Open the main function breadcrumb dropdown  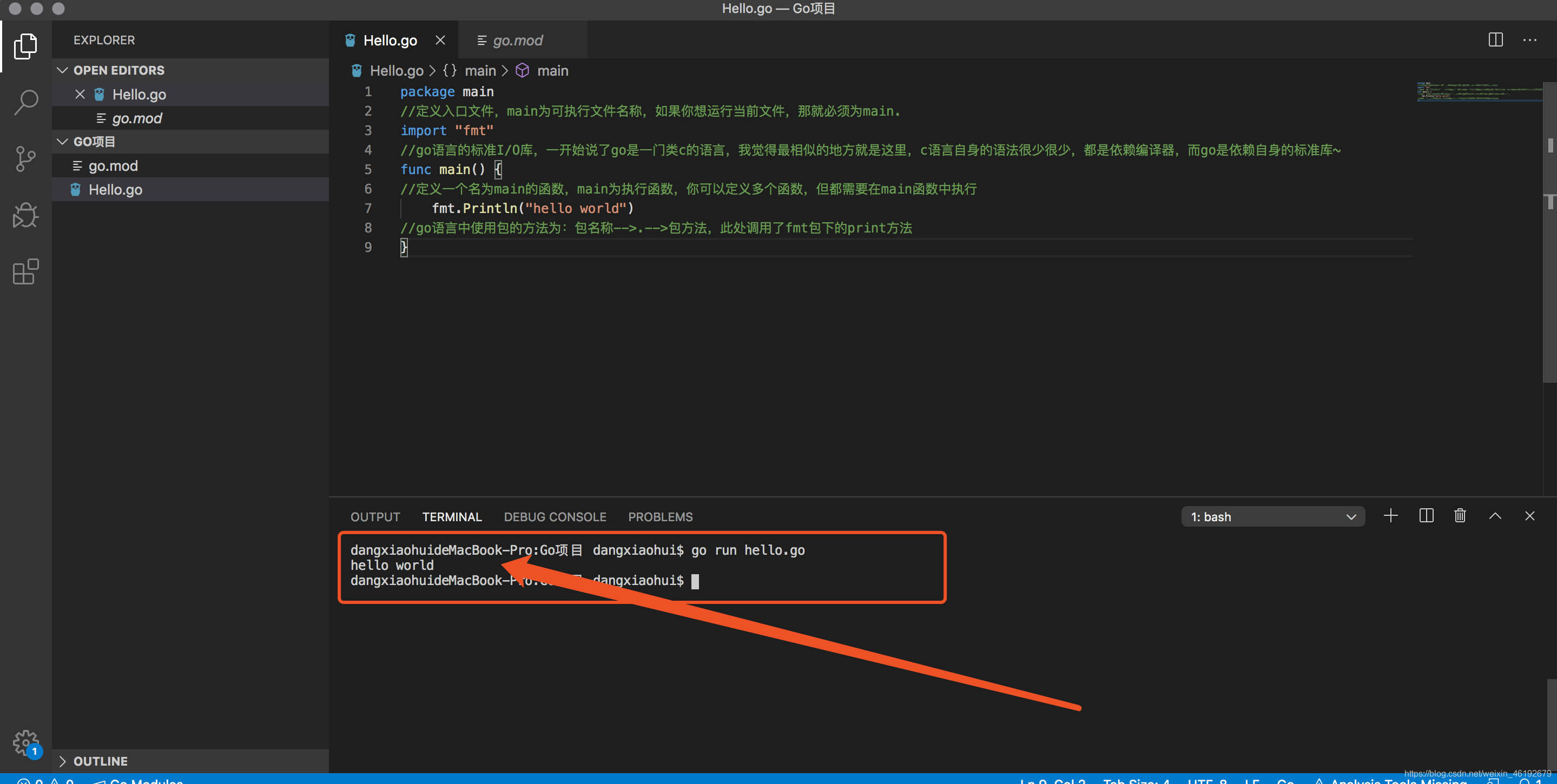(552, 71)
